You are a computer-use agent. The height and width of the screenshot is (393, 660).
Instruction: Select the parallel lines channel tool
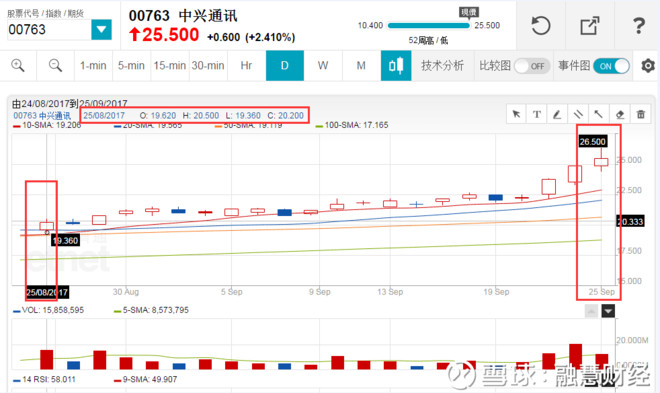tap(578, 114)
